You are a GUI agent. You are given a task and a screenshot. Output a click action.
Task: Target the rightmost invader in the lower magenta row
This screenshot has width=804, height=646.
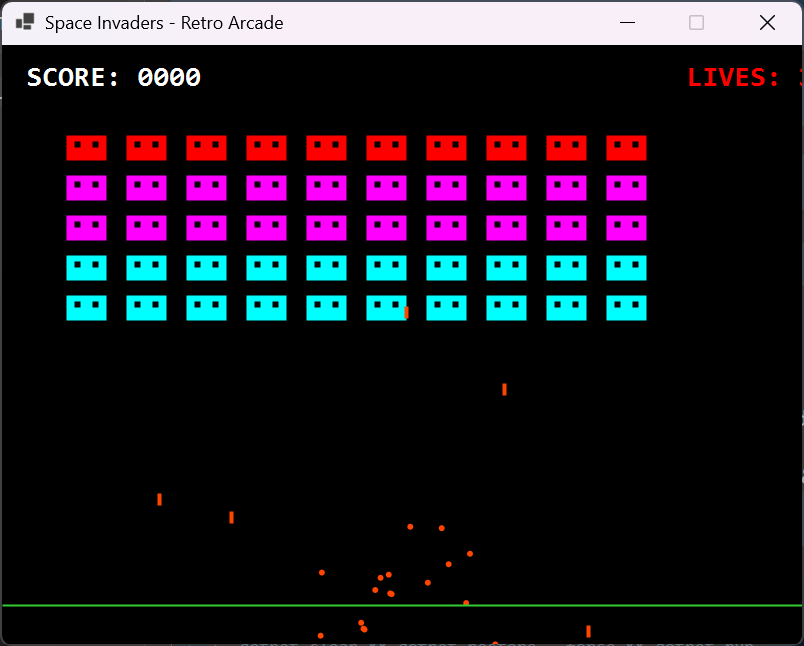[x=627, y=228]
